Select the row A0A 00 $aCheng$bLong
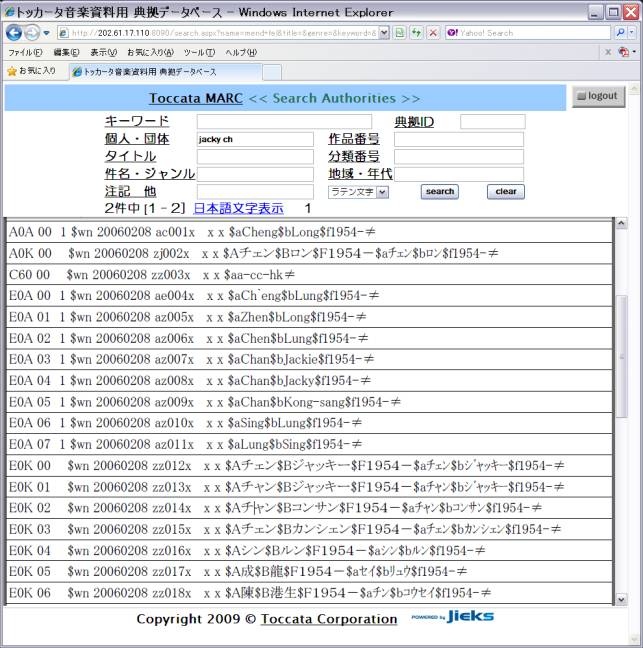Image resolution: width=643 pixels, height=648 pixels. click(309, 232)
